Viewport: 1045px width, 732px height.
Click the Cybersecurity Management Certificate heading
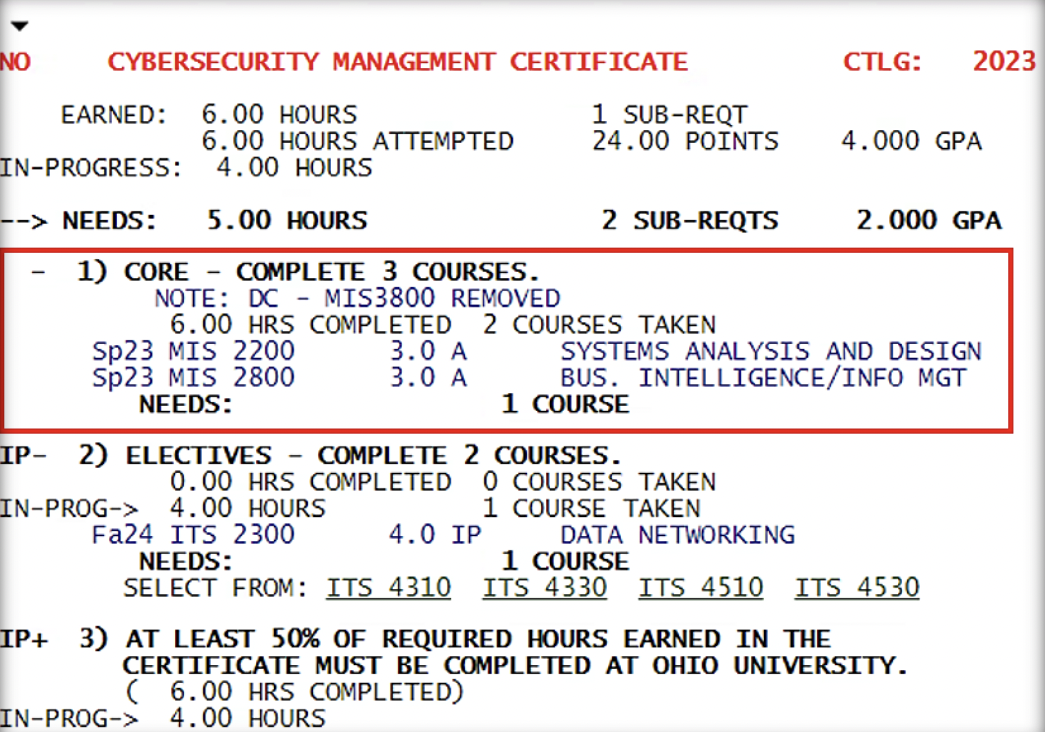click(x=397, y=62)
